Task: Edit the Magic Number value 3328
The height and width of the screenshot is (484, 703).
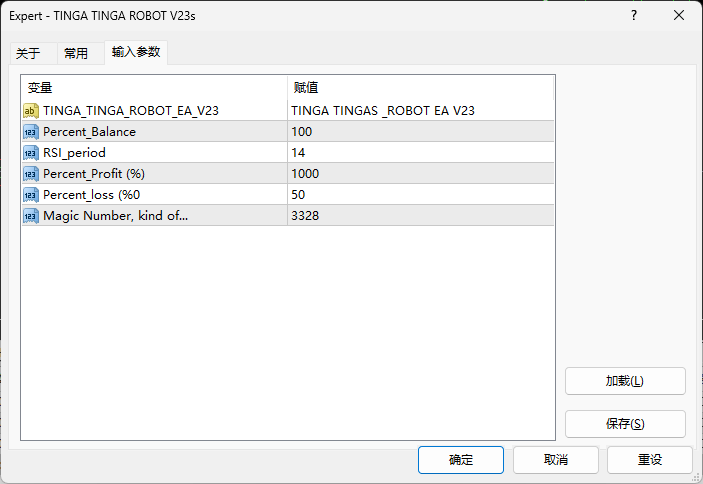Action: pos(421,216)
